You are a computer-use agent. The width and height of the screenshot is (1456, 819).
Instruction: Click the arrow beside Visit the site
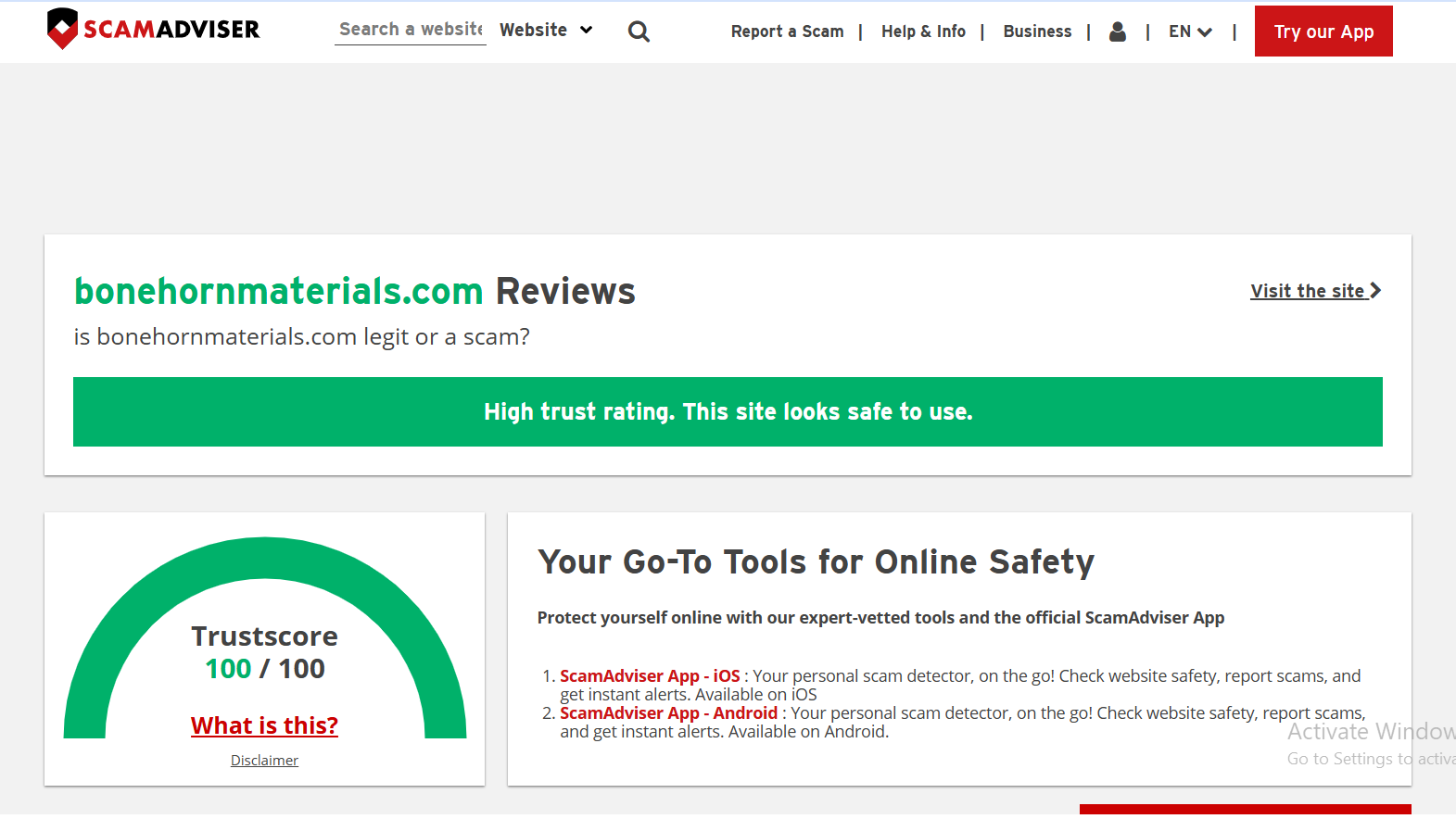tap(1375, 291)
